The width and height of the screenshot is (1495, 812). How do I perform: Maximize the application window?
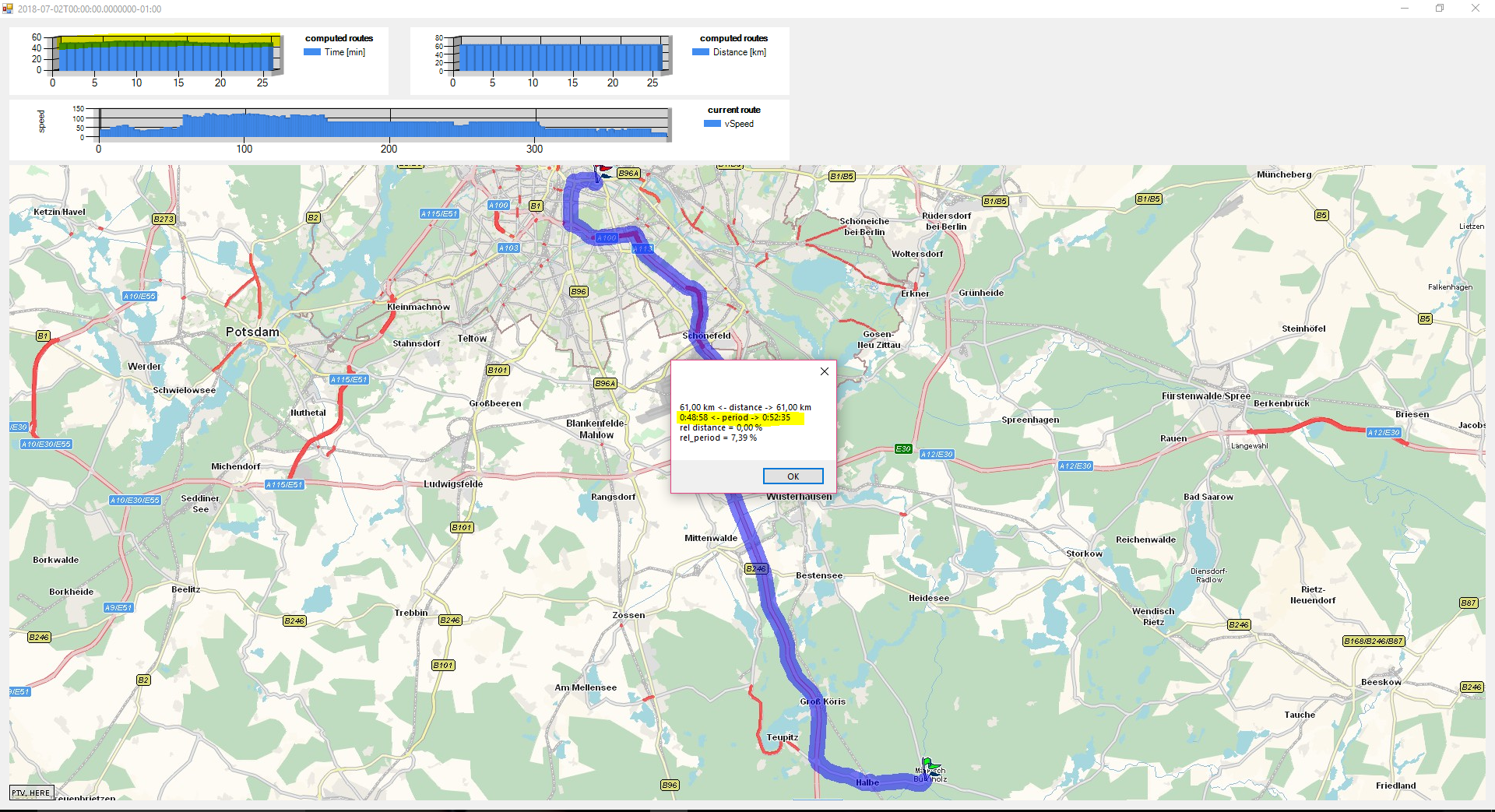[x=1440, y=9]
